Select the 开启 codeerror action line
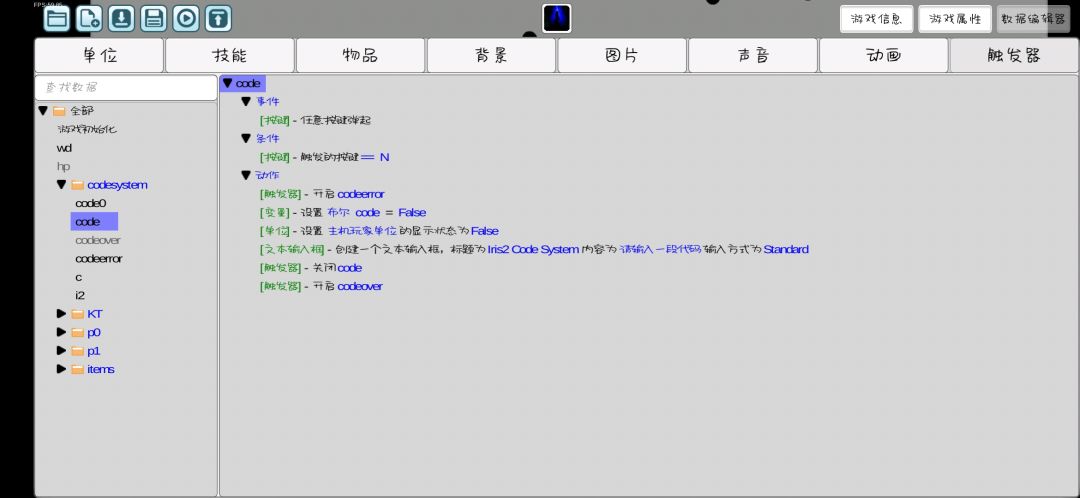This screenshot has width=1080, height=498. 322,194
